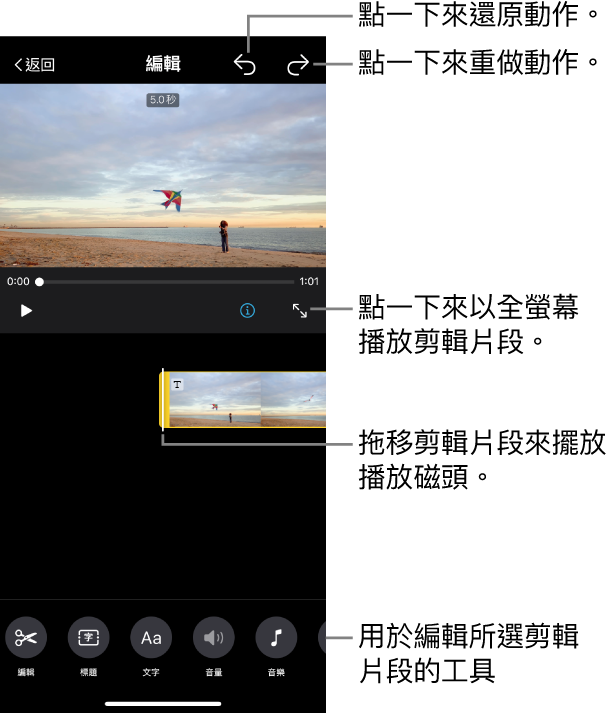Click the middle of the playback progress bar
Viewport: 609px width, 713px height.
pyautogui.click(x=166, y=282)
